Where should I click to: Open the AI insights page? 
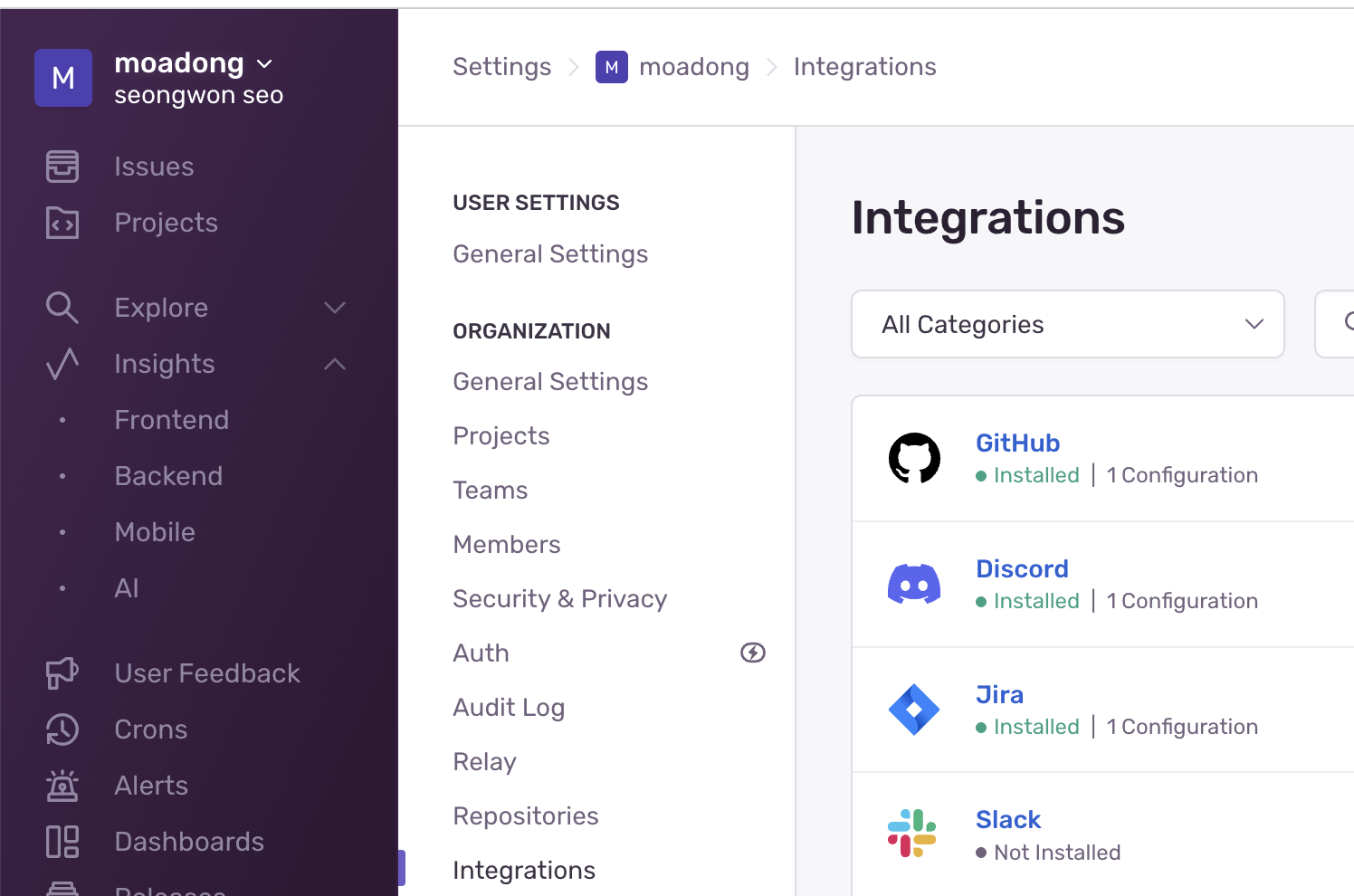[127, 588]
